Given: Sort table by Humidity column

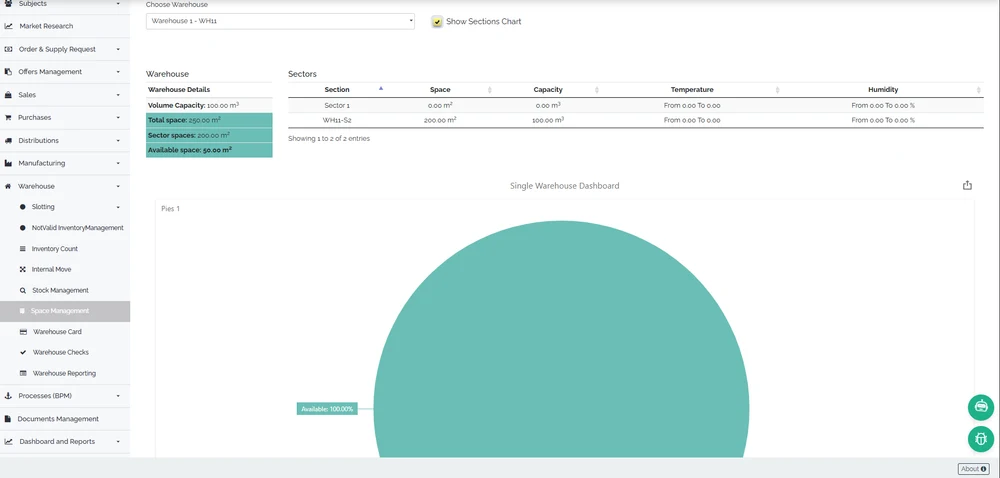Looking at the screenshot, I should pyautogui.click(x=883, y=90).
